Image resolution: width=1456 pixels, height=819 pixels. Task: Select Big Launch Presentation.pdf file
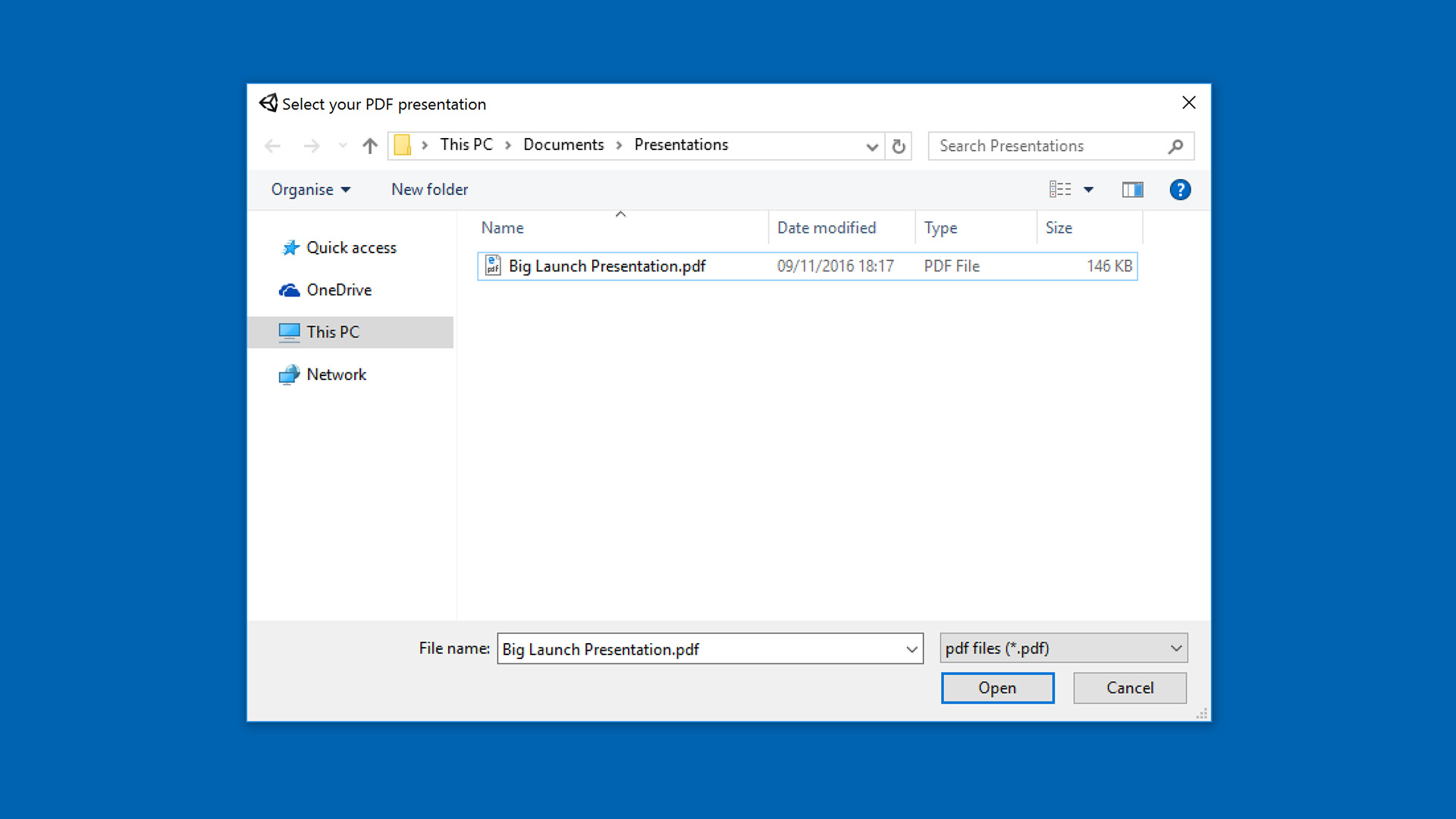[x=606, y=265]
